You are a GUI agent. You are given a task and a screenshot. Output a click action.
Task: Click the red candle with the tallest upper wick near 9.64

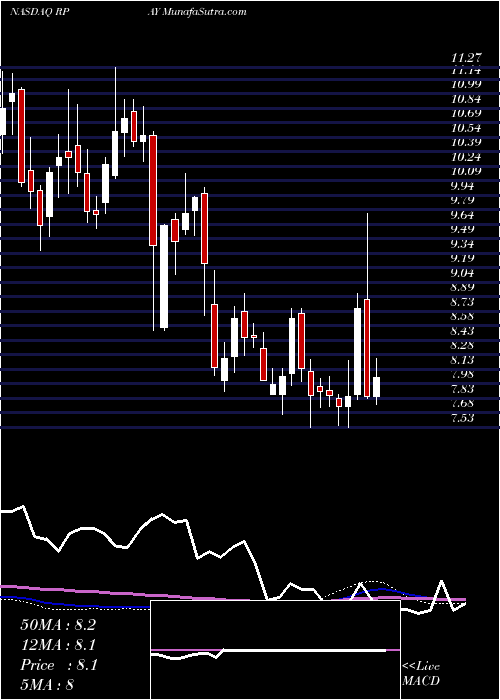click(x=367, y=348)
